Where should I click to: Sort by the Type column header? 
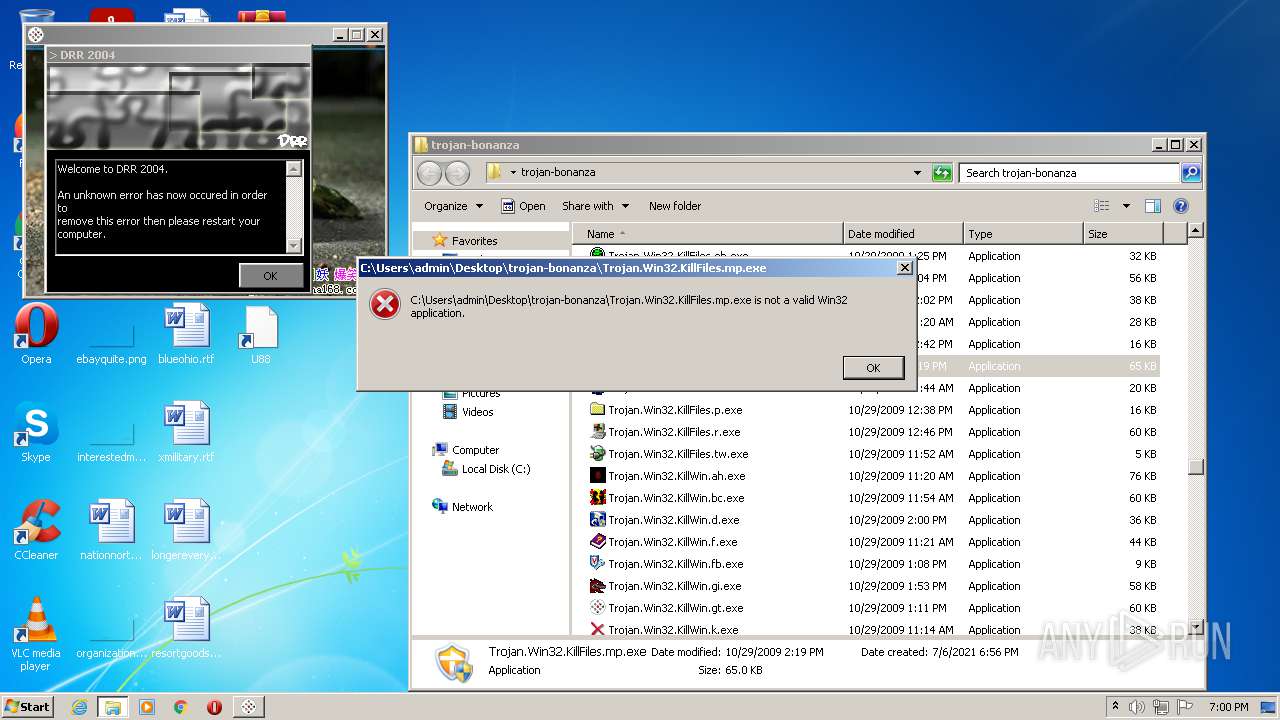(1023, 234)
